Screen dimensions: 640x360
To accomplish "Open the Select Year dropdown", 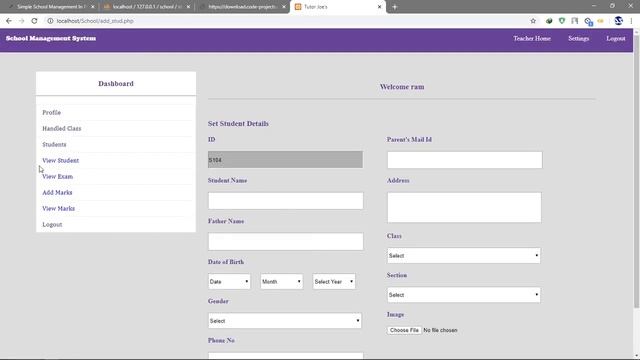I will (x=334, y=282).
